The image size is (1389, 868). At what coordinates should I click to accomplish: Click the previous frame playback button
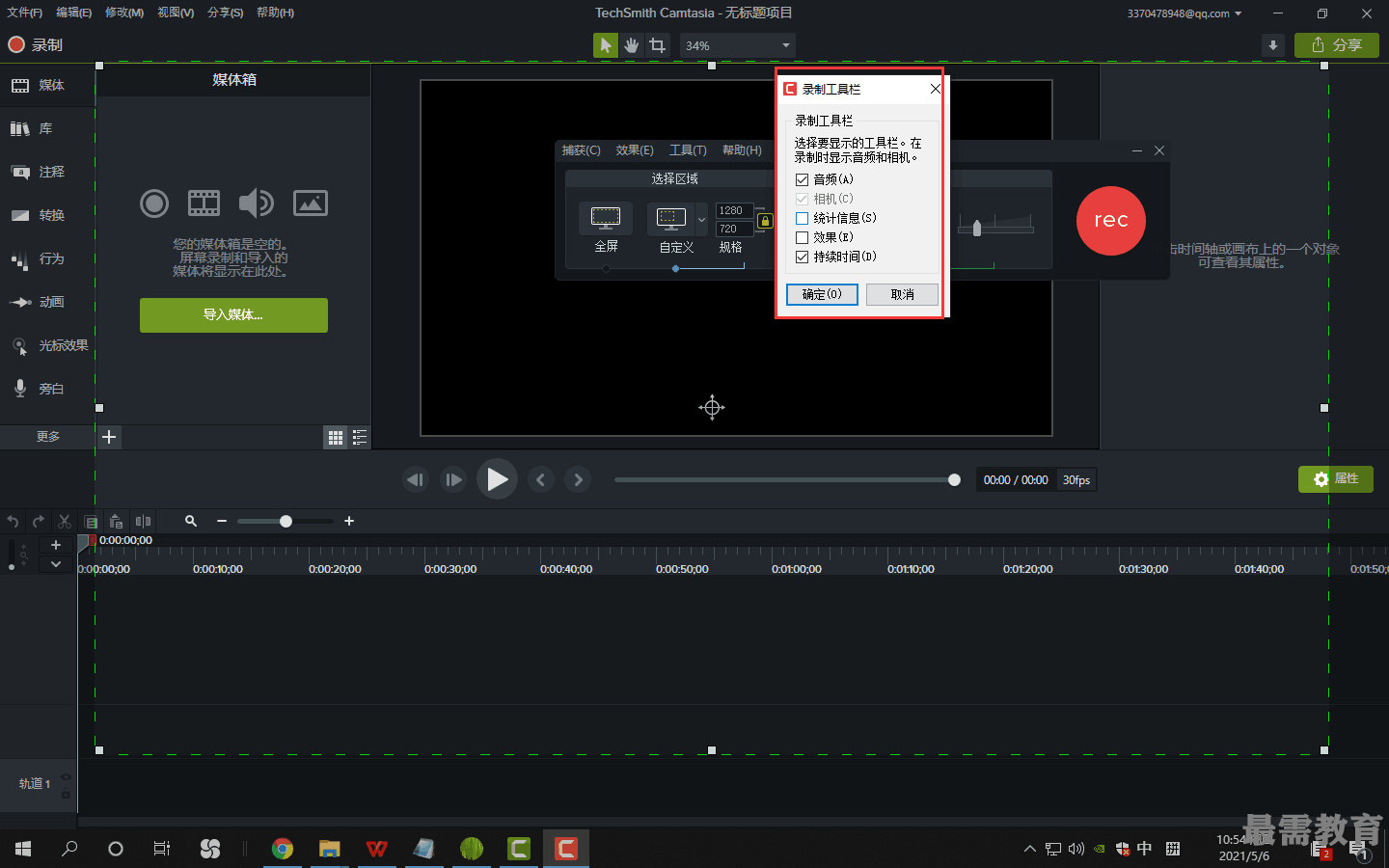[x=416, y=479]
